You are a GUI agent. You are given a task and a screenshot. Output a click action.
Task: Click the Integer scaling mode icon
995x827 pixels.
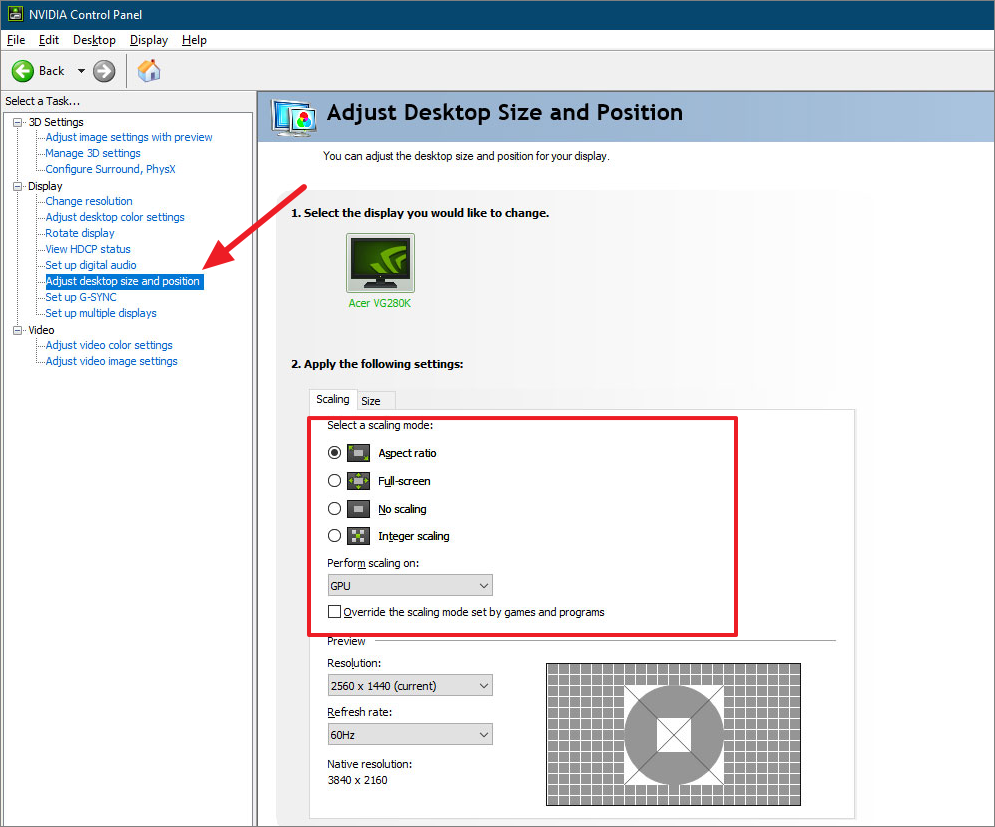click(x=358, y=536)
